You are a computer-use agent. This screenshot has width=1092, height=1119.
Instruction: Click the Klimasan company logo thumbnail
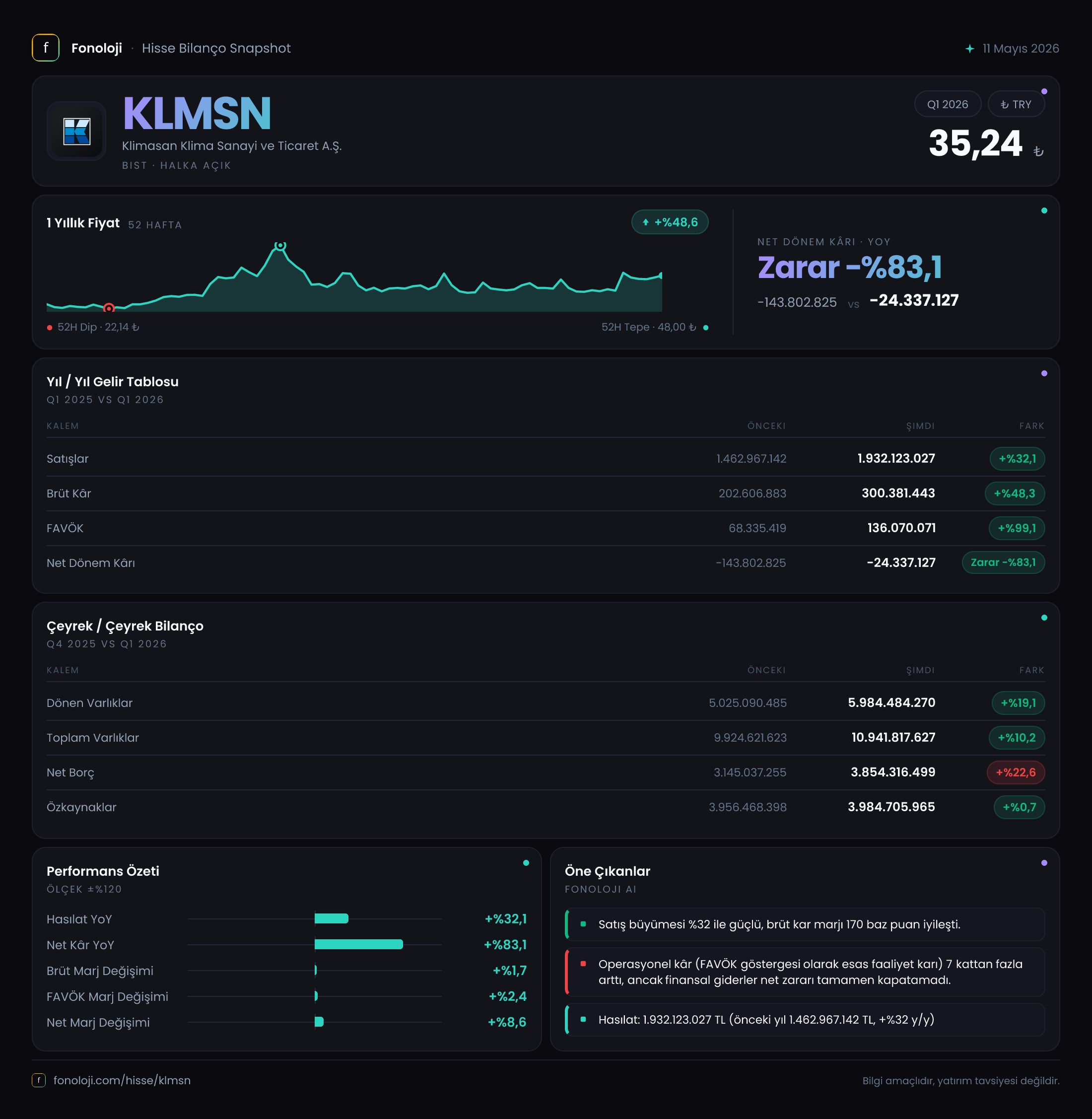[x=76, y=132]
